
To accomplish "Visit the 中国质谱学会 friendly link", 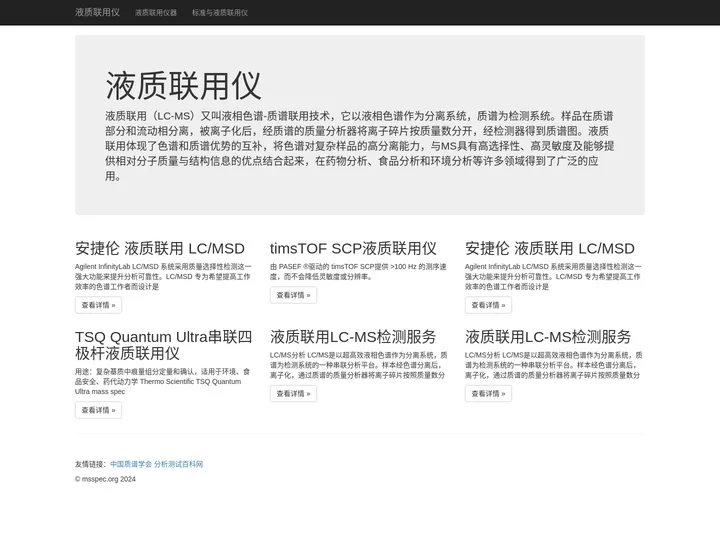I will 131,464.
